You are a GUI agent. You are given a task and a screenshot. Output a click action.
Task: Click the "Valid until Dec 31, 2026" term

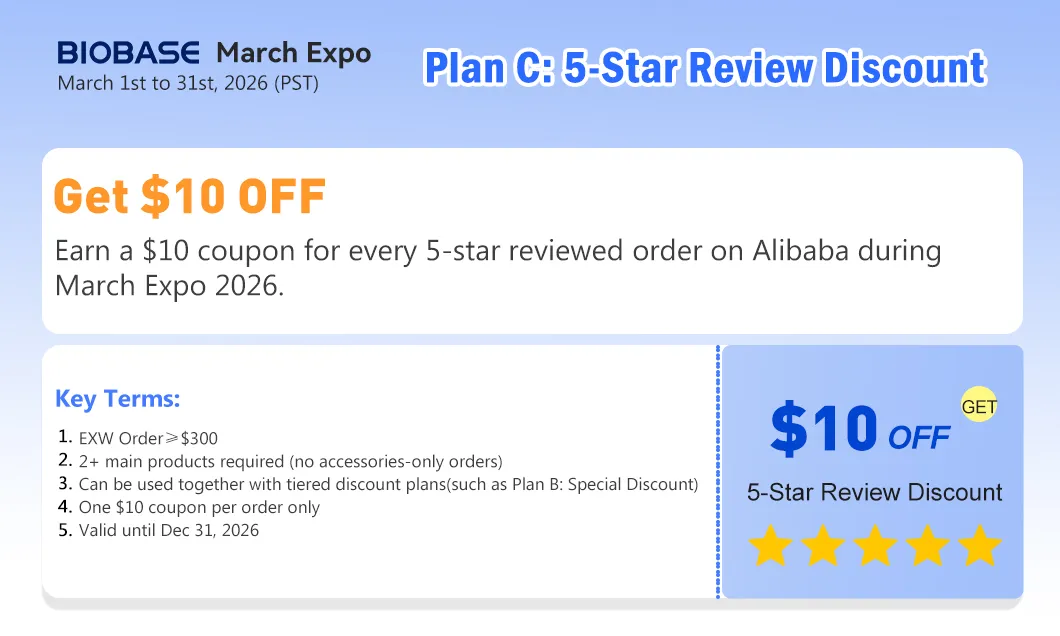169,530
